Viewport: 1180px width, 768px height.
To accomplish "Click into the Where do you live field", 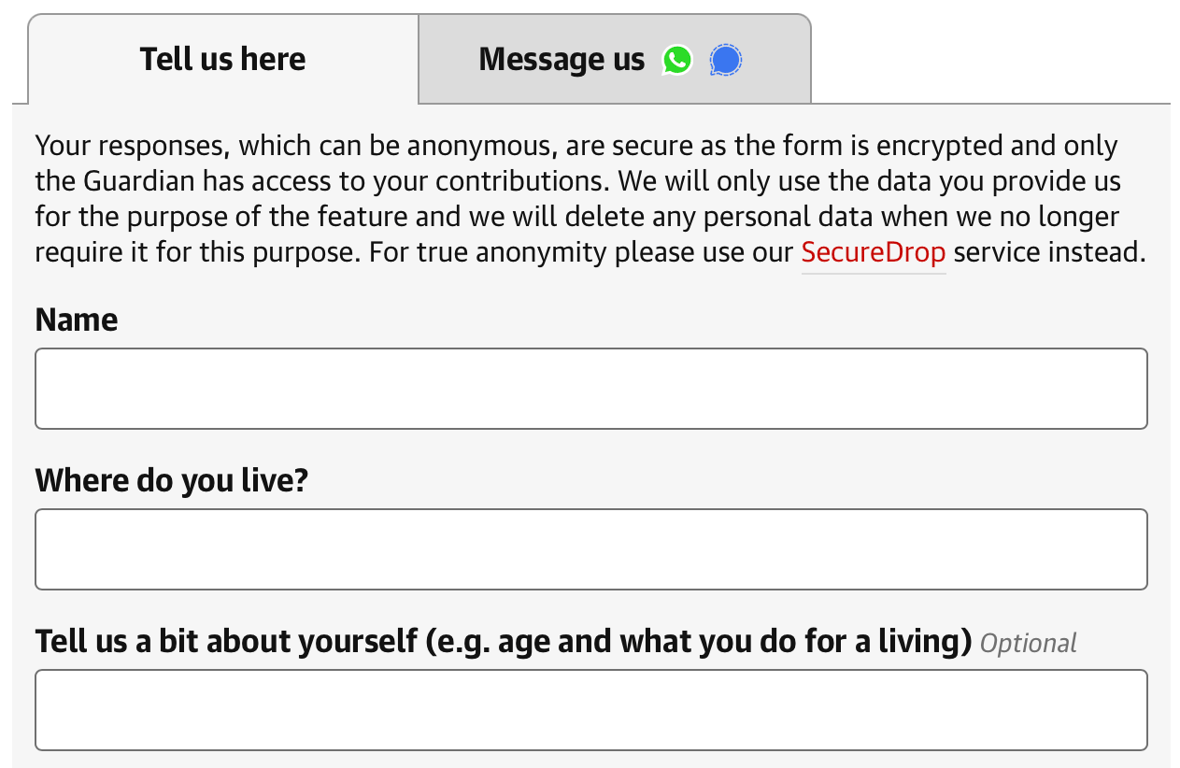I will (x=590, y=549).
